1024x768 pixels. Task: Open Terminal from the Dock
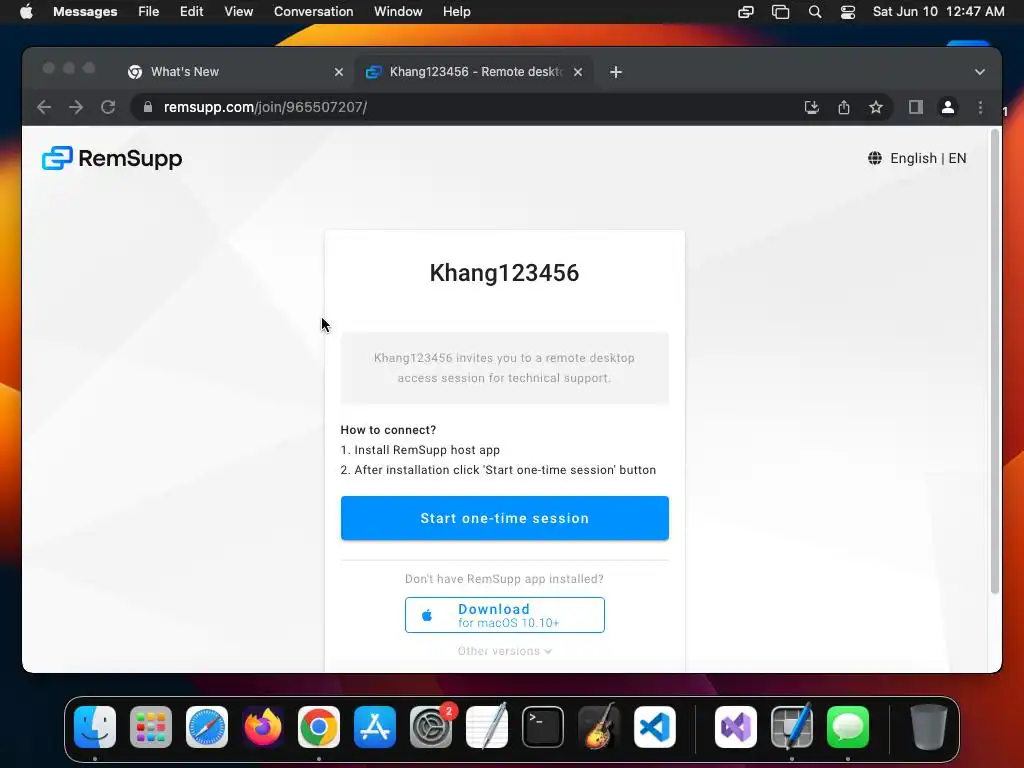pyautogui.click(x=543, y=727)
